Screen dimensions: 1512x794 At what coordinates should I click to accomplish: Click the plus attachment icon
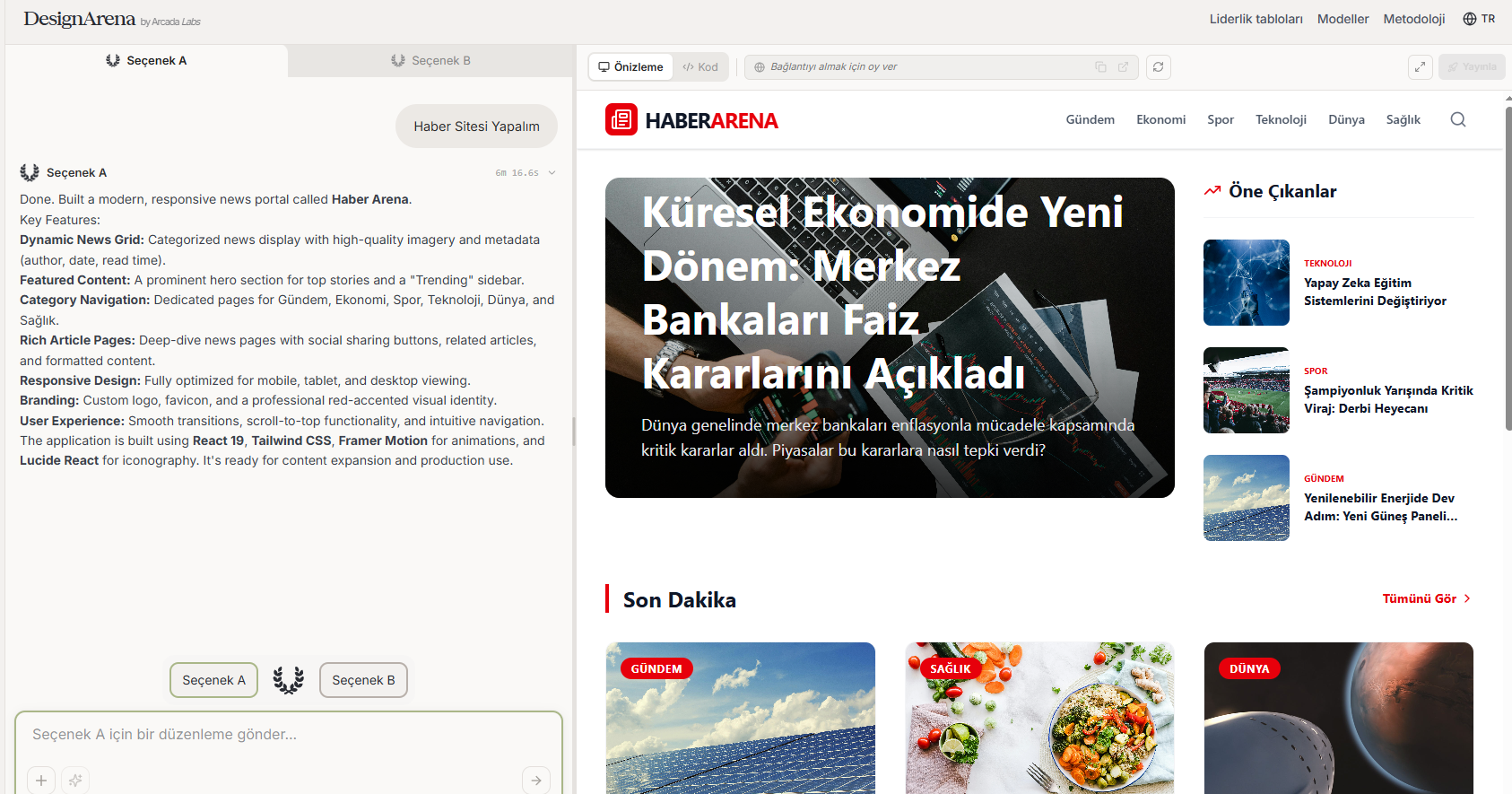41,781
